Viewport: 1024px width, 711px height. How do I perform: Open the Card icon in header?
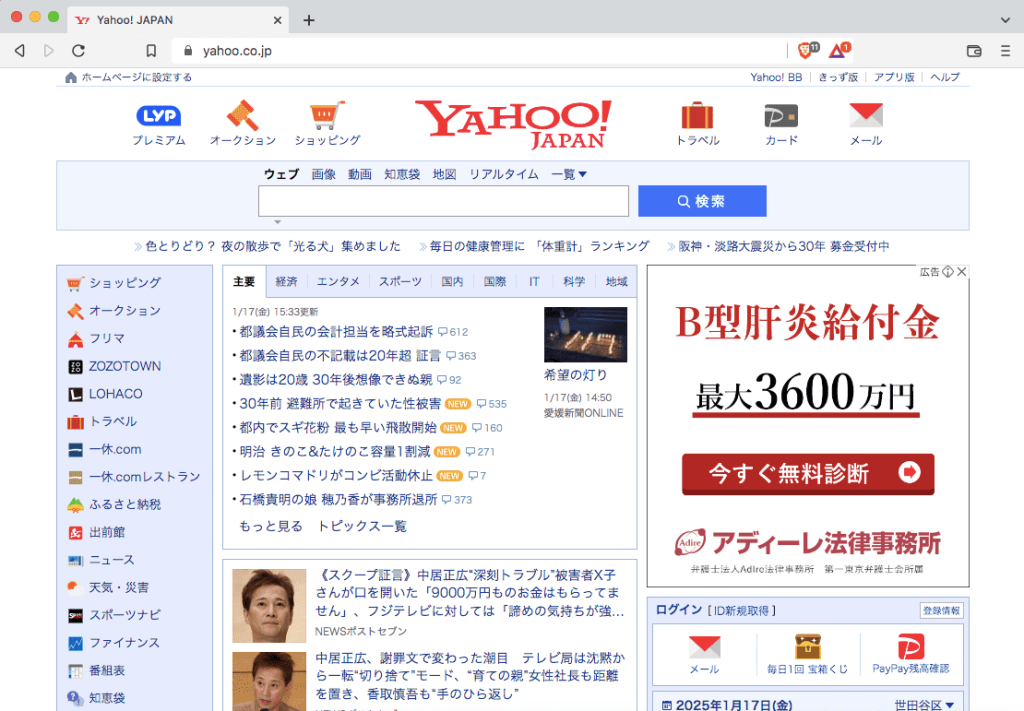781,116
